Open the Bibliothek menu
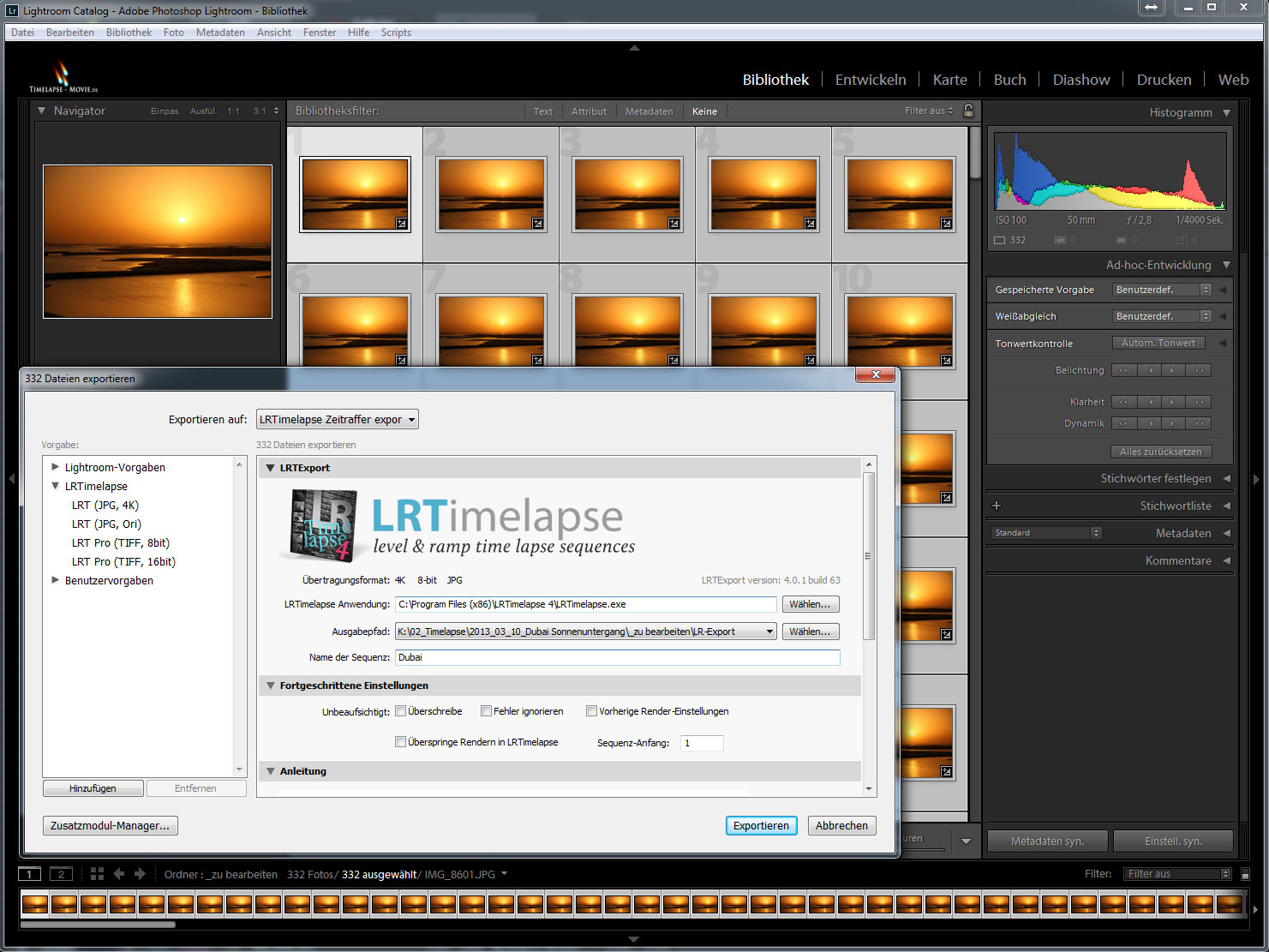 tap(129, 33)
